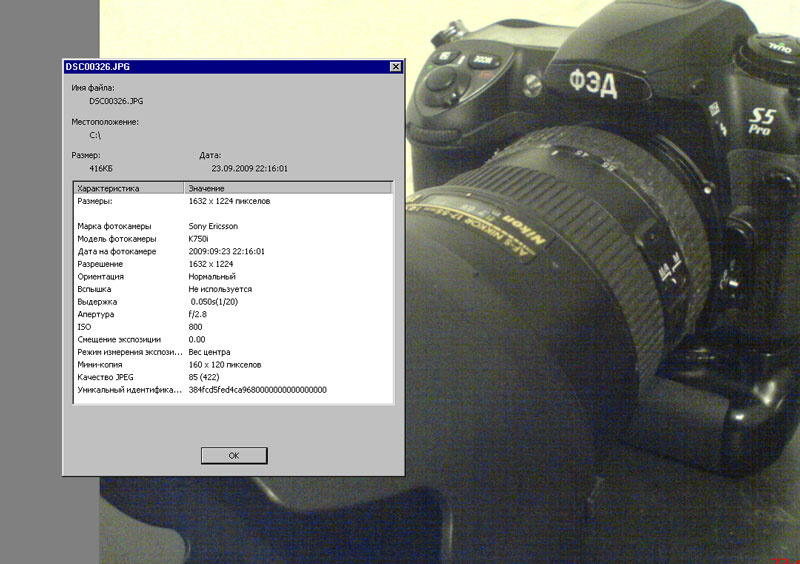Select the Вспышка row label
The height and width of the screenshot is (564, 800).
point(94,289)
